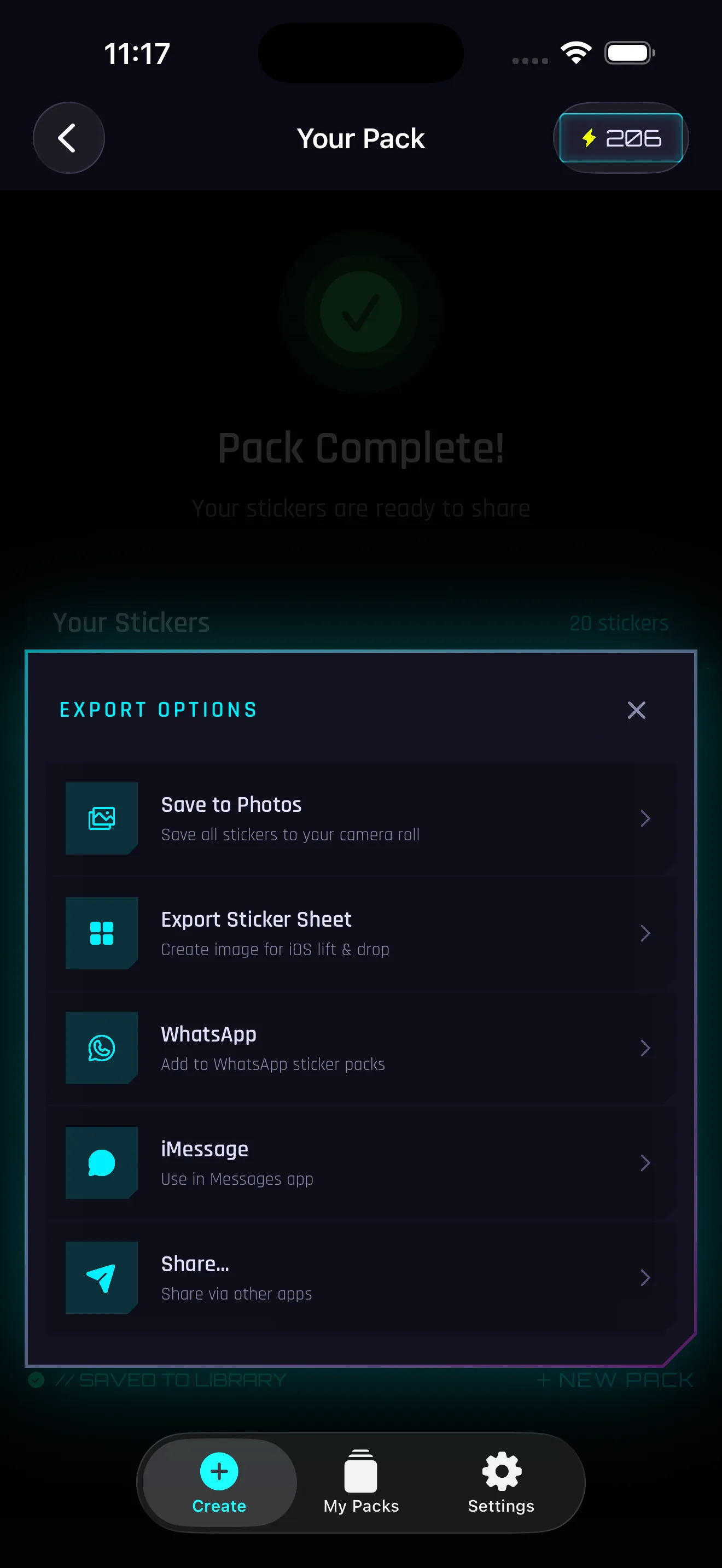Click the Export Sticker Sheet grid icon

(x=101, y=933)
